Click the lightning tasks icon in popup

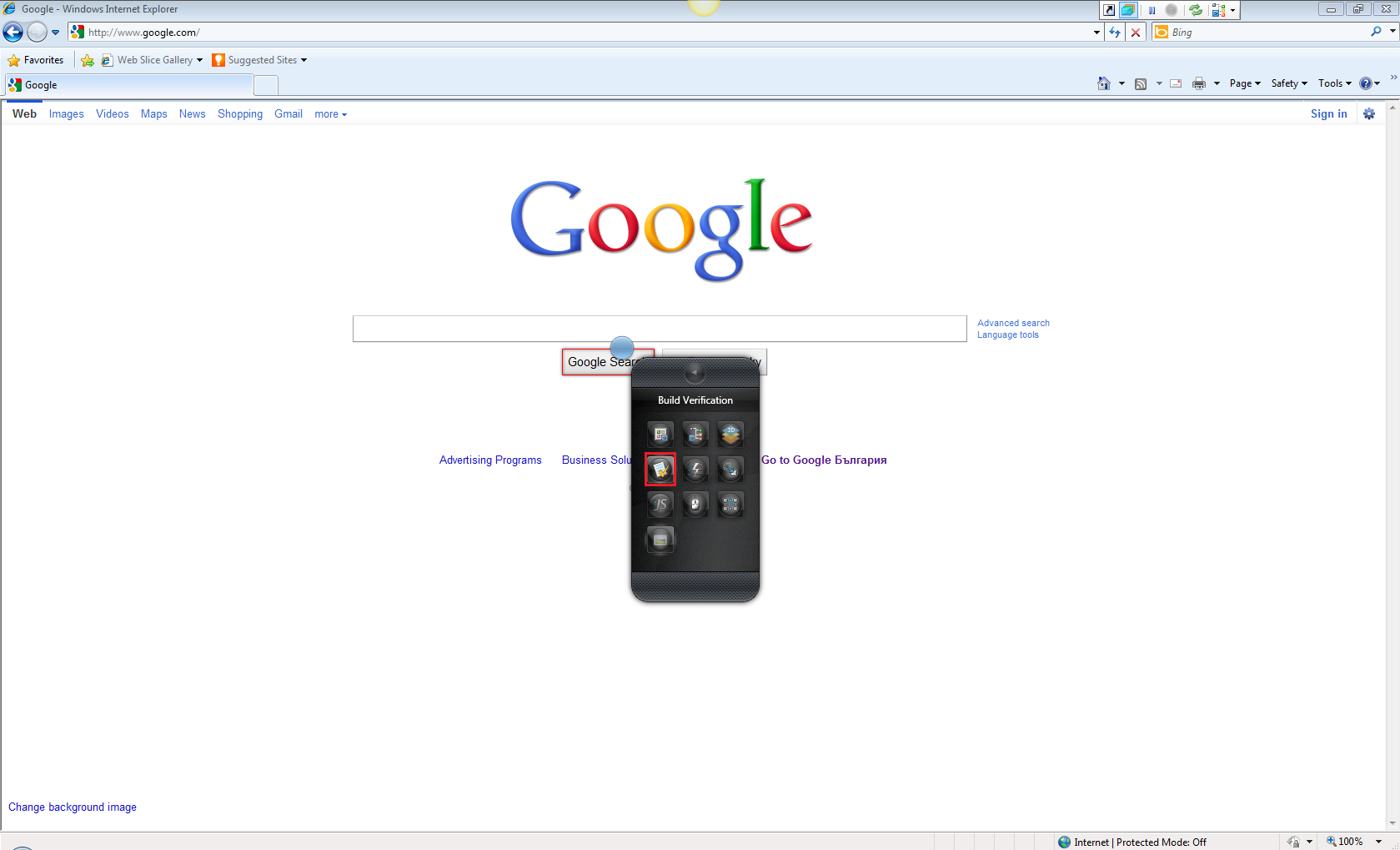point(695,470)
